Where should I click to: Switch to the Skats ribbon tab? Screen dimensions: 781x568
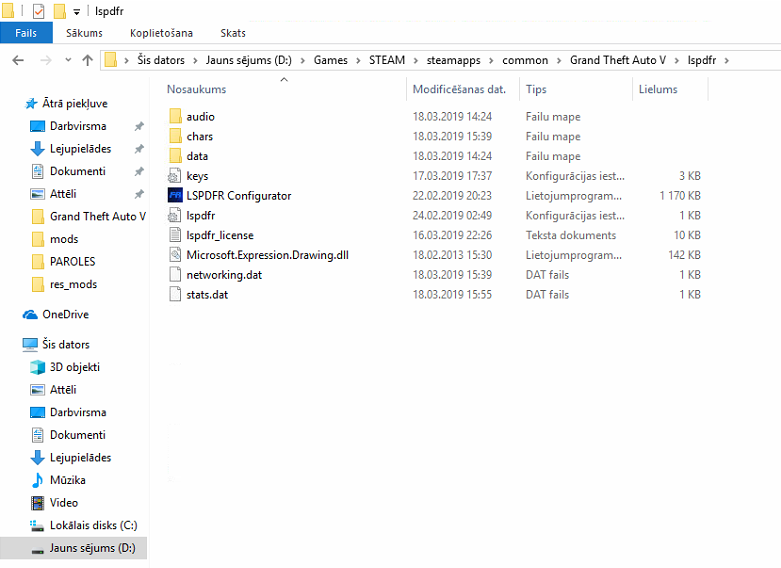click(x=233, y=33)
